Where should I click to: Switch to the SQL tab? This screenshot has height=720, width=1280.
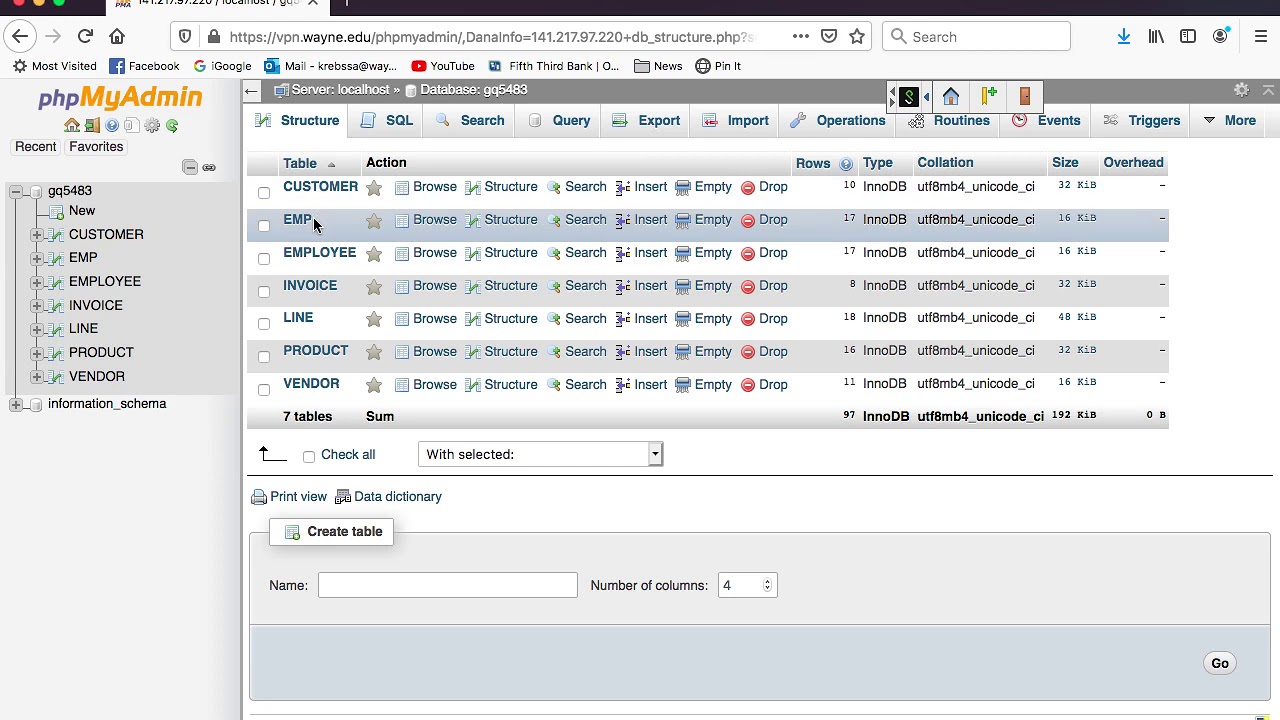(387, 120)
